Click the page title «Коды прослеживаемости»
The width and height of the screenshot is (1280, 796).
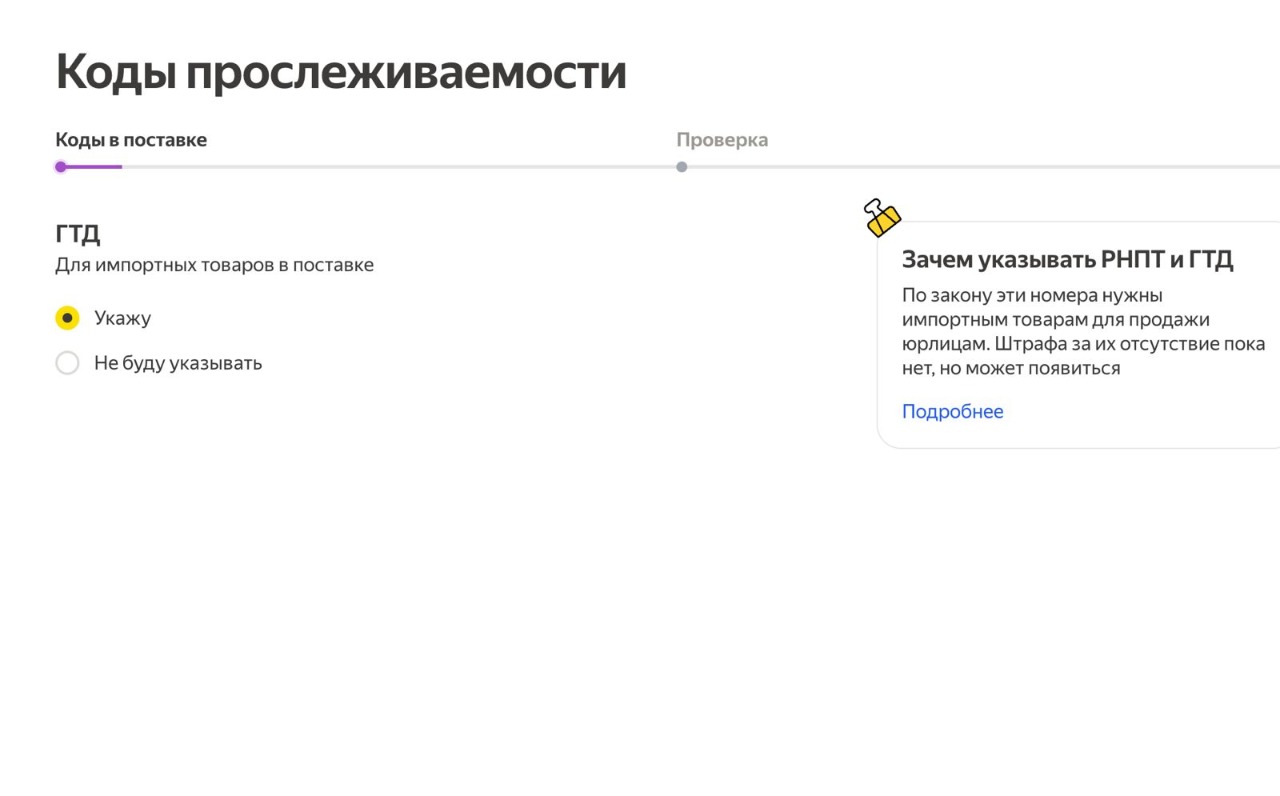point(341,70)
